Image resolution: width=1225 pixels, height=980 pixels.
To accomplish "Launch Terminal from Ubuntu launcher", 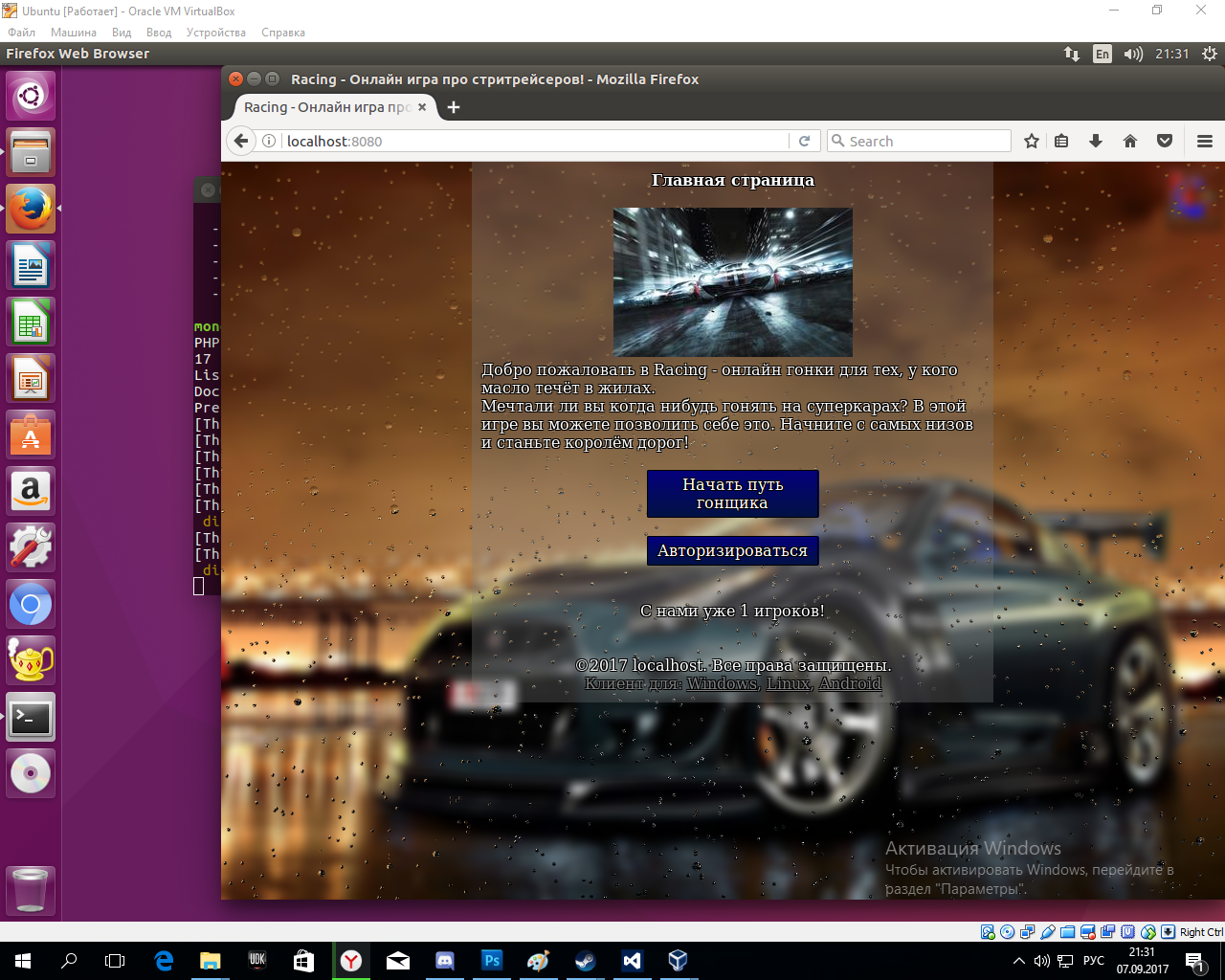I will coord(31,717).
